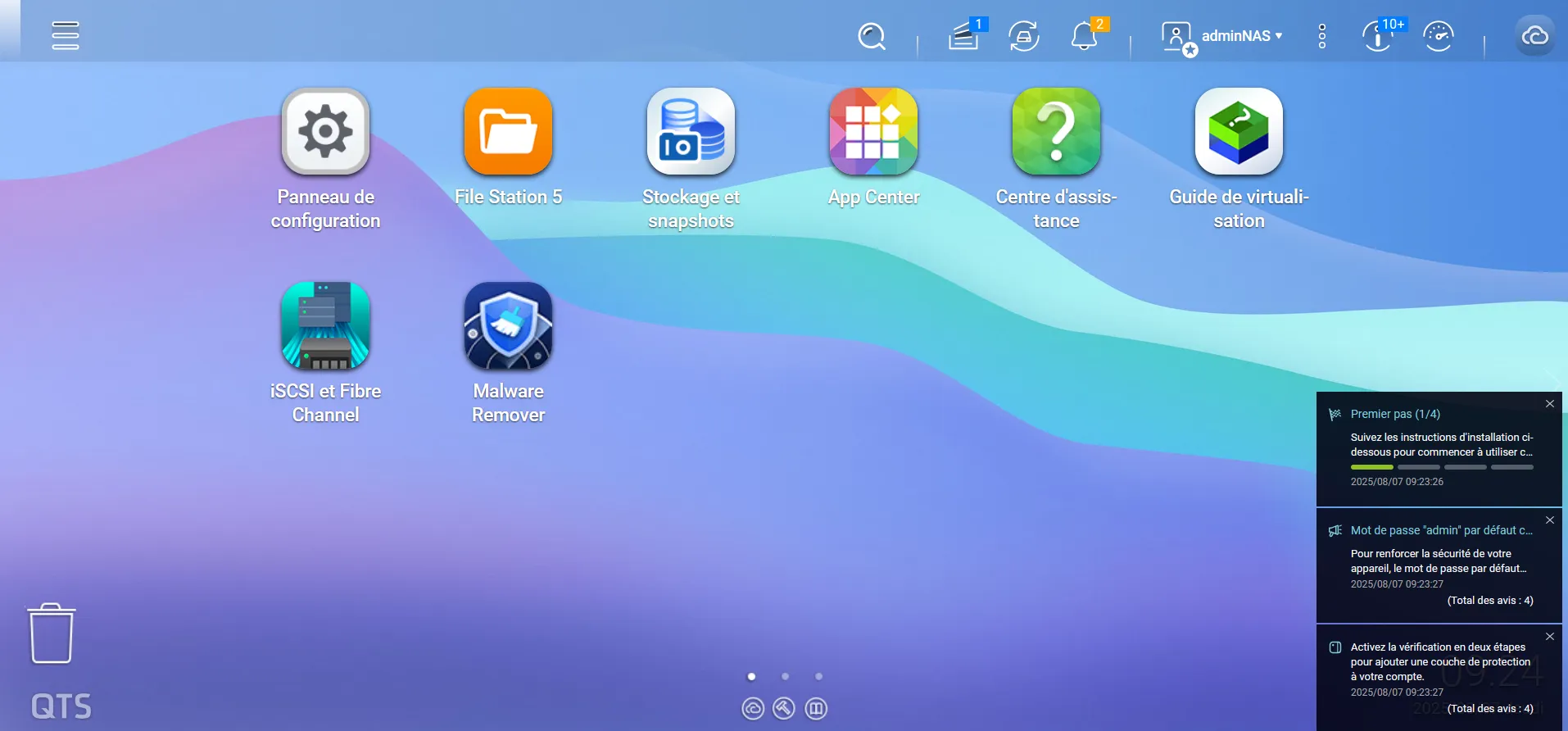Open the three-dot more options menu

[x=1321, y=36]
